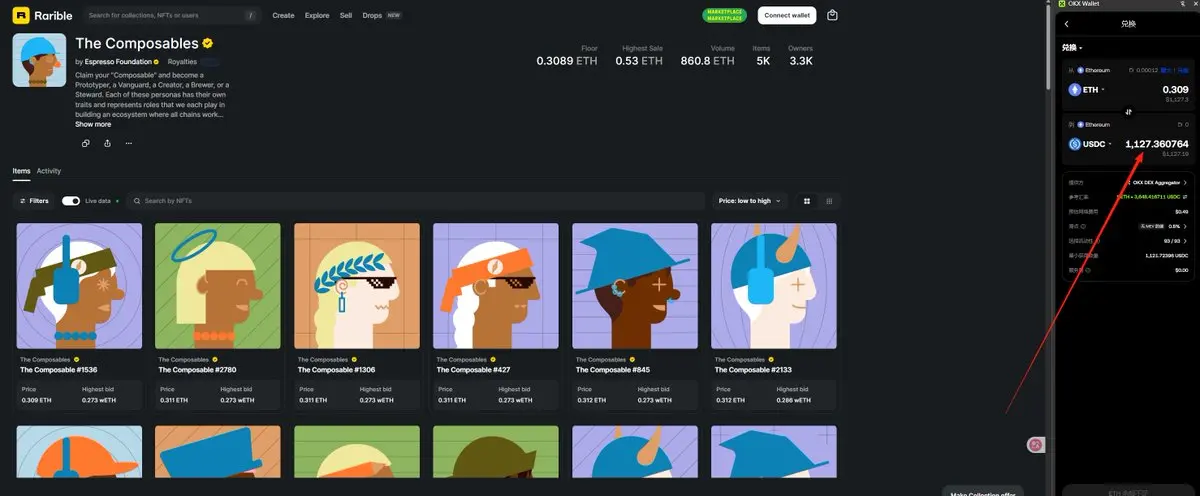Open The Composable #2780 NFT image

pyautogui.click(x=218, y=285)
